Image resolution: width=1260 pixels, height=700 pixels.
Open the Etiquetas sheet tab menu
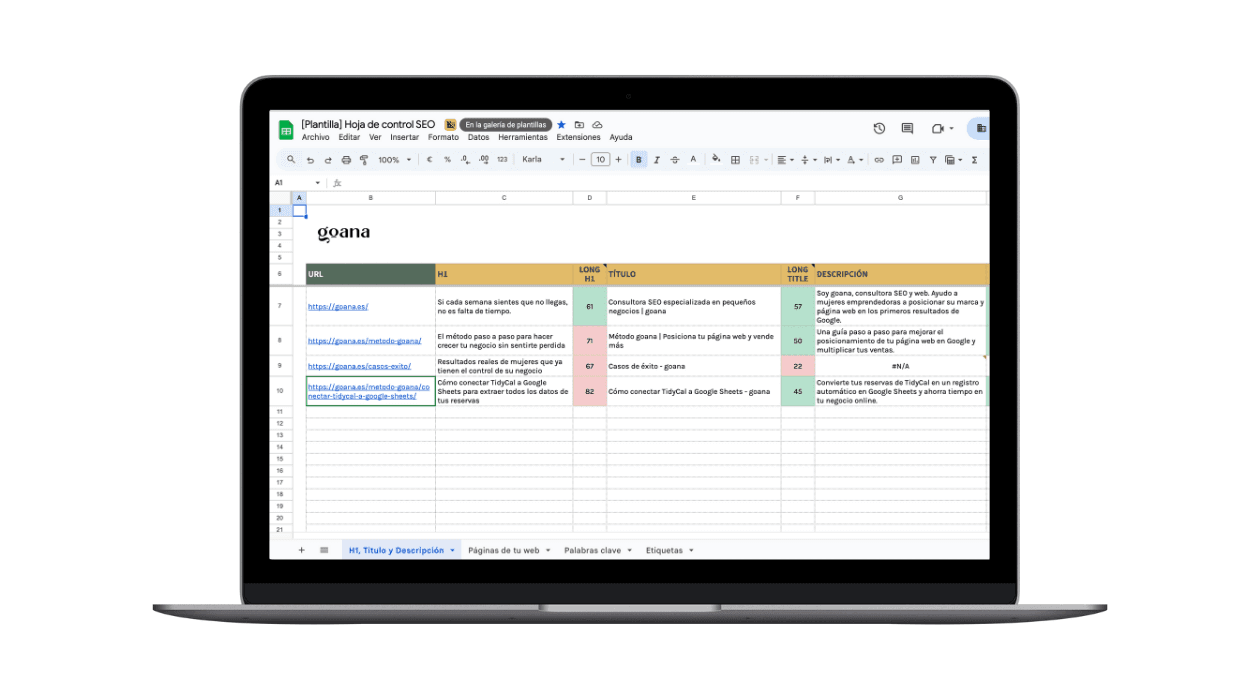(x=690, y=550)
